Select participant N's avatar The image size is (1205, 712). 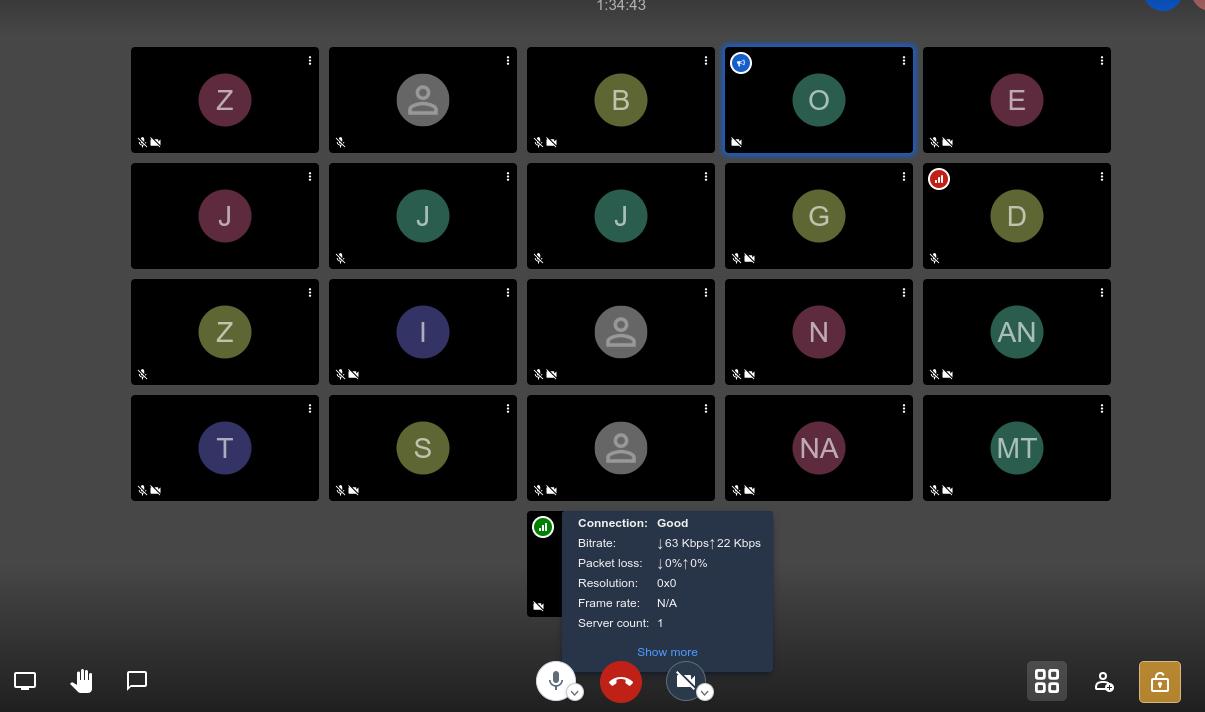click(x=819, y=332)
